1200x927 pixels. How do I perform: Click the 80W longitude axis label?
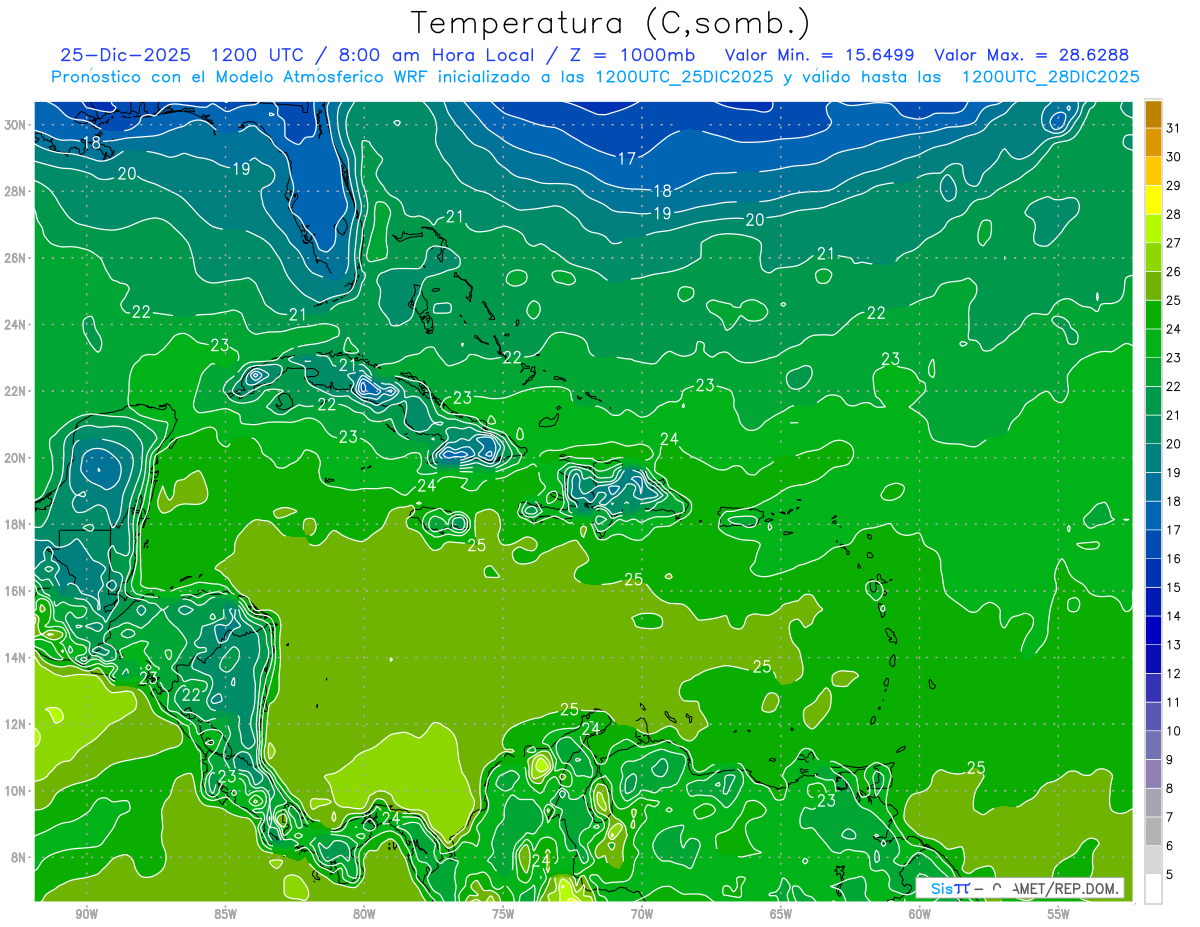(x=364, y=914)
